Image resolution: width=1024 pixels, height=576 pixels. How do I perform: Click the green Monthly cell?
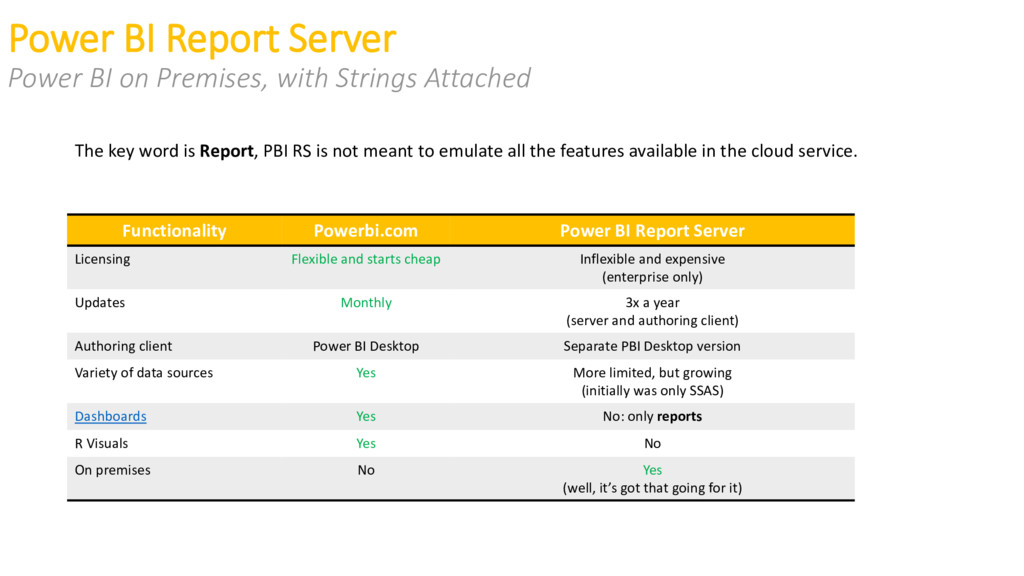[x=366, y=303]
